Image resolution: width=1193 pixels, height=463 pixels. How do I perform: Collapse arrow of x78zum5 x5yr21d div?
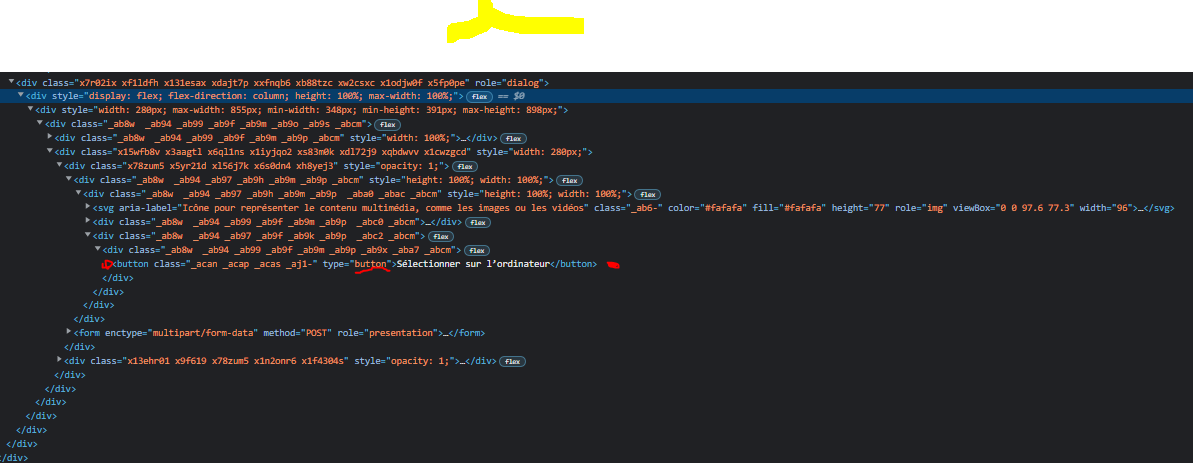(x=59, y=166)
